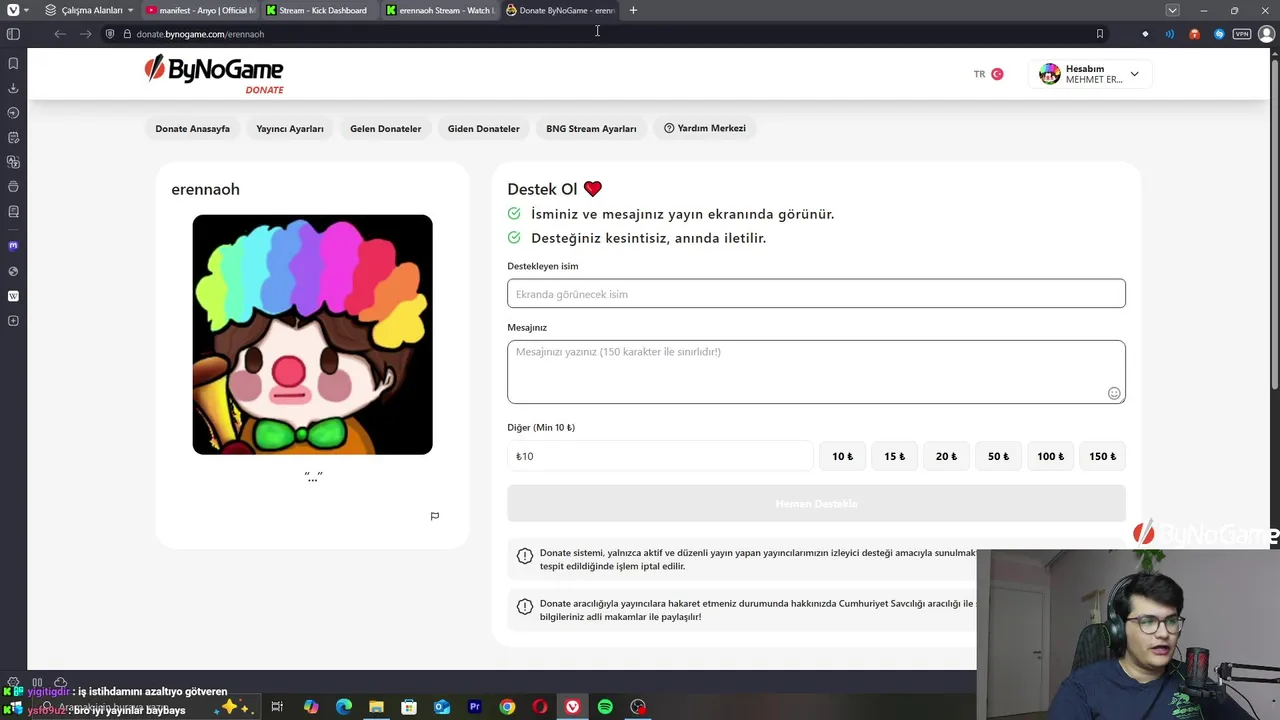Viewport: 1280px width, 720px height.
Task: Switch to the erennaoh Stream Kick tab
Action: click(440, 10)
